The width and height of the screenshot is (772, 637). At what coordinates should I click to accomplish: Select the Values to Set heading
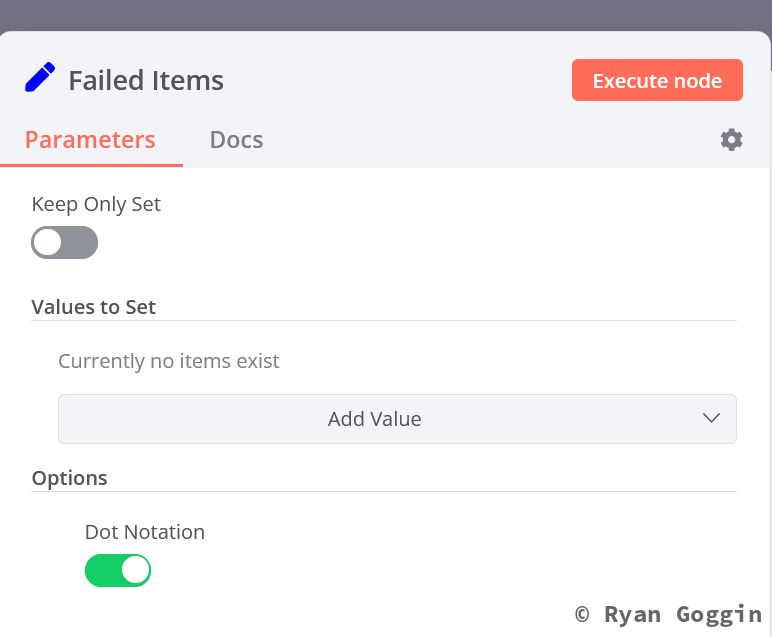94,307
